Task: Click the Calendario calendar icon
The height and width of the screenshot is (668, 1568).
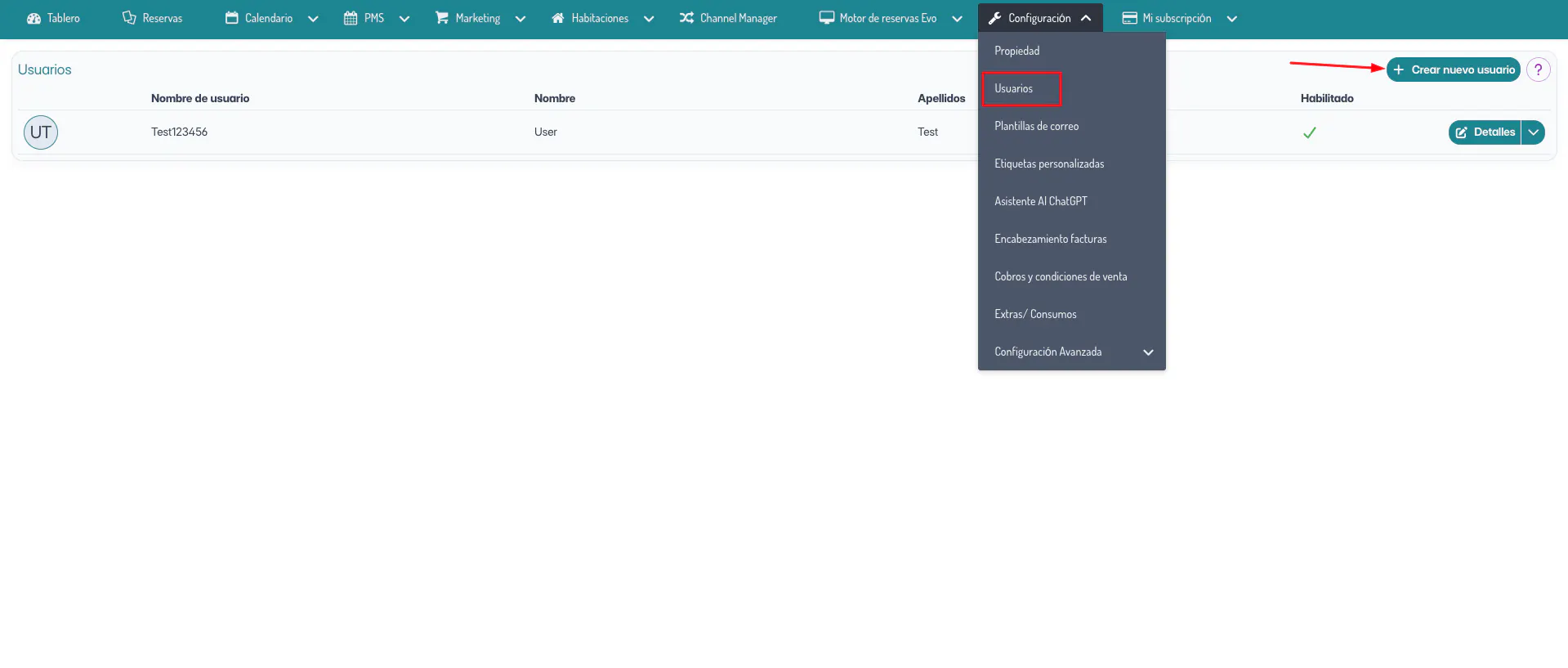Action: click(x=232, y=17)
